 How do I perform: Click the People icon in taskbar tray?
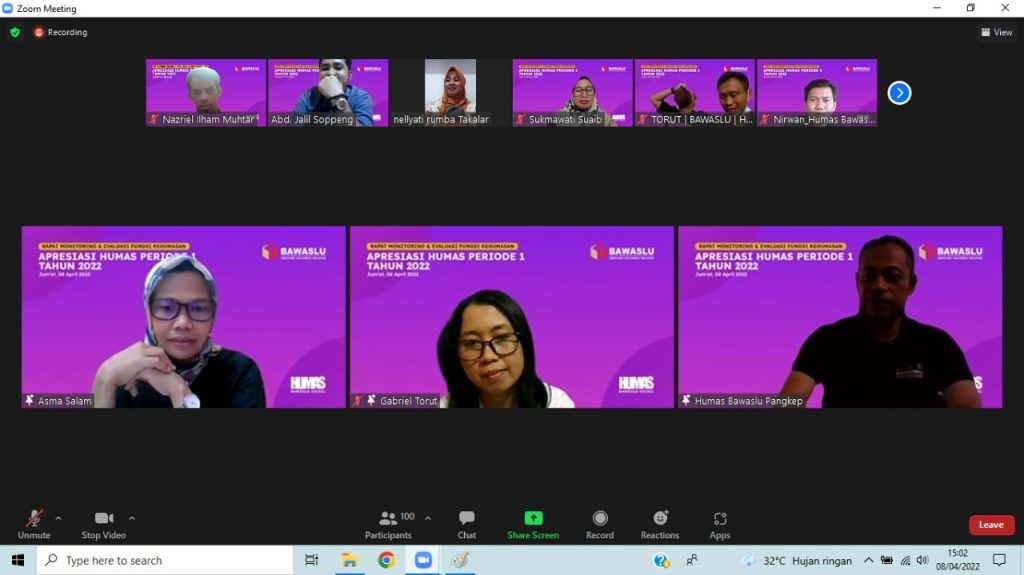point(692,560)
